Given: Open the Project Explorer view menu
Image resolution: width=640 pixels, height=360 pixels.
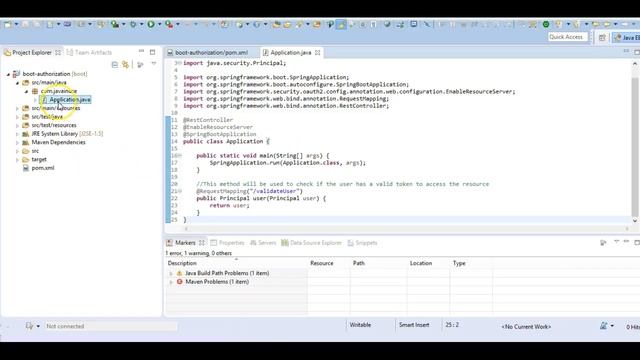Looking at the screenshot, I should (x=154, y=64).
